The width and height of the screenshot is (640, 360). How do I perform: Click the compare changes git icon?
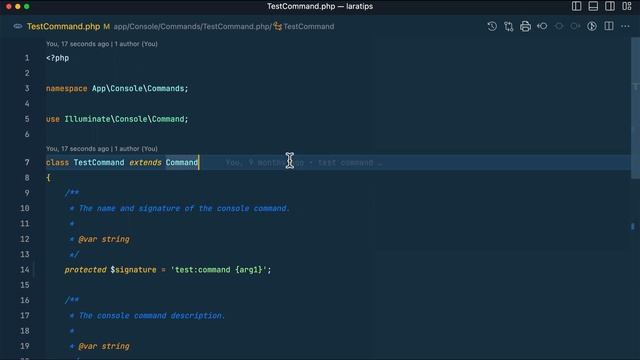click(x=509, y=26)
